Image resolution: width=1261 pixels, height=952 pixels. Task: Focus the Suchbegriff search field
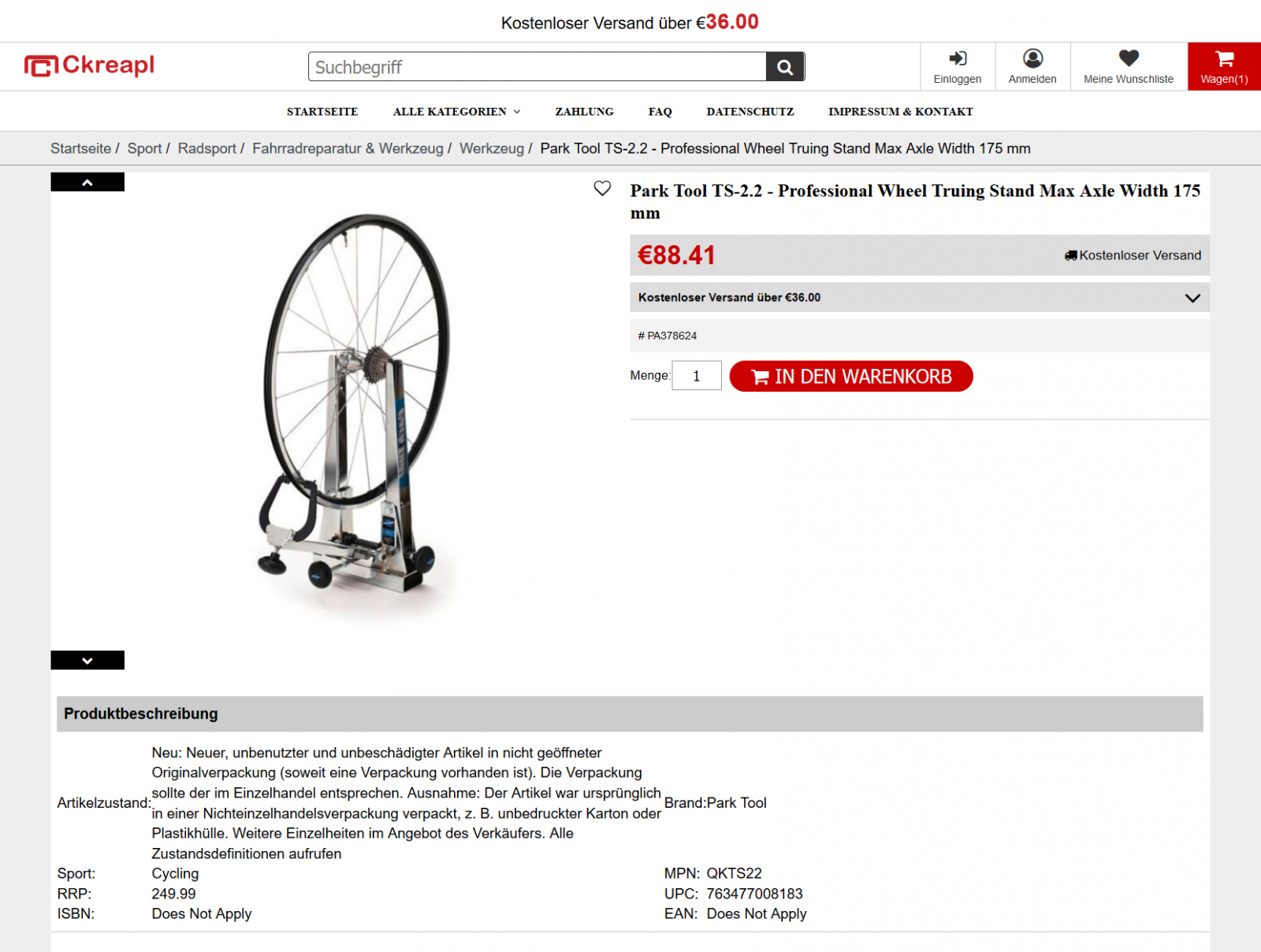pyautogui.click(x=537, y=67)
